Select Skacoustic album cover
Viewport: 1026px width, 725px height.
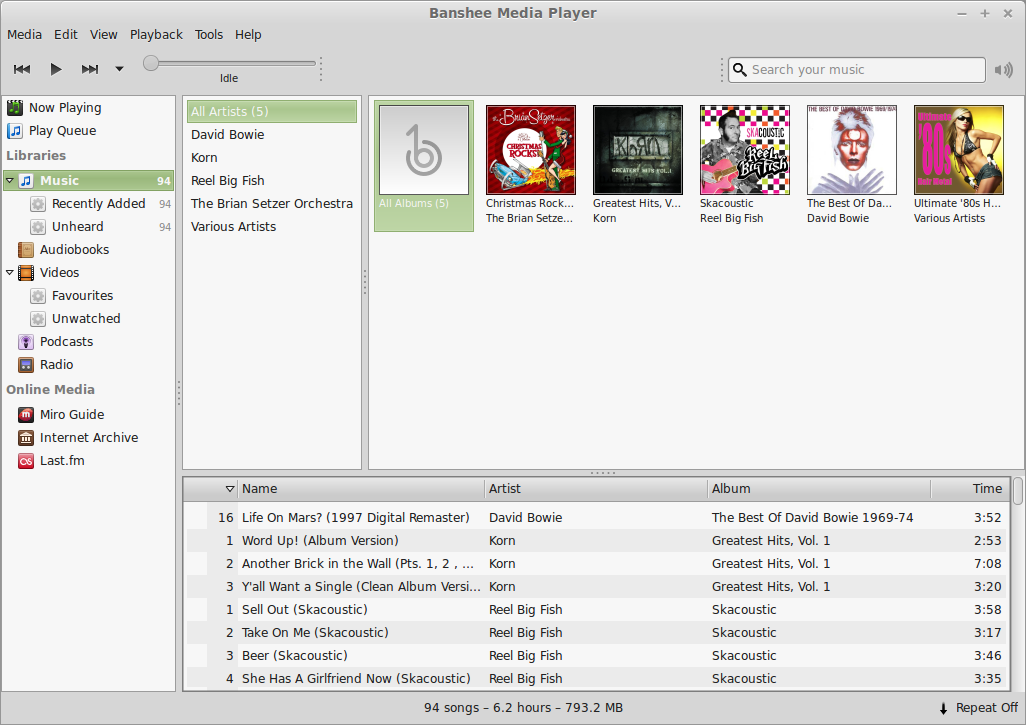745,150
